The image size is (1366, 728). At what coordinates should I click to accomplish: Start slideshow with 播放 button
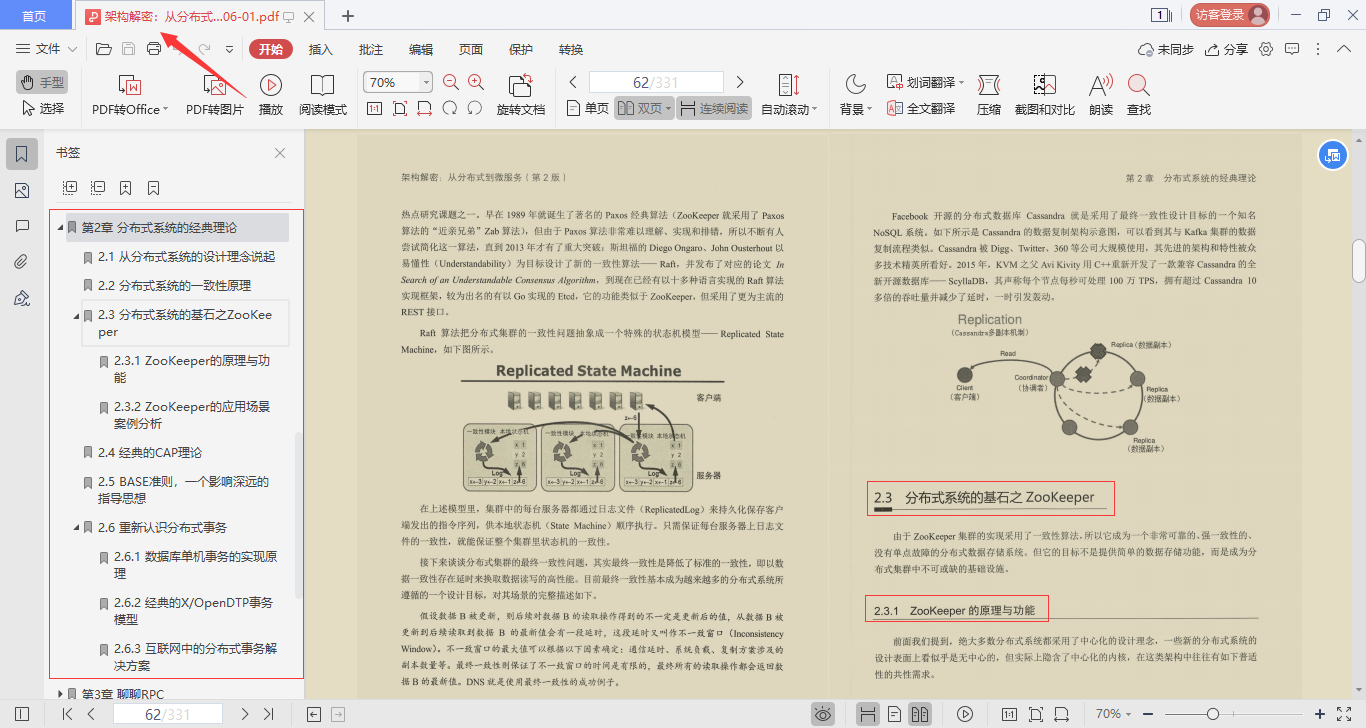click(x=270, y=96)
